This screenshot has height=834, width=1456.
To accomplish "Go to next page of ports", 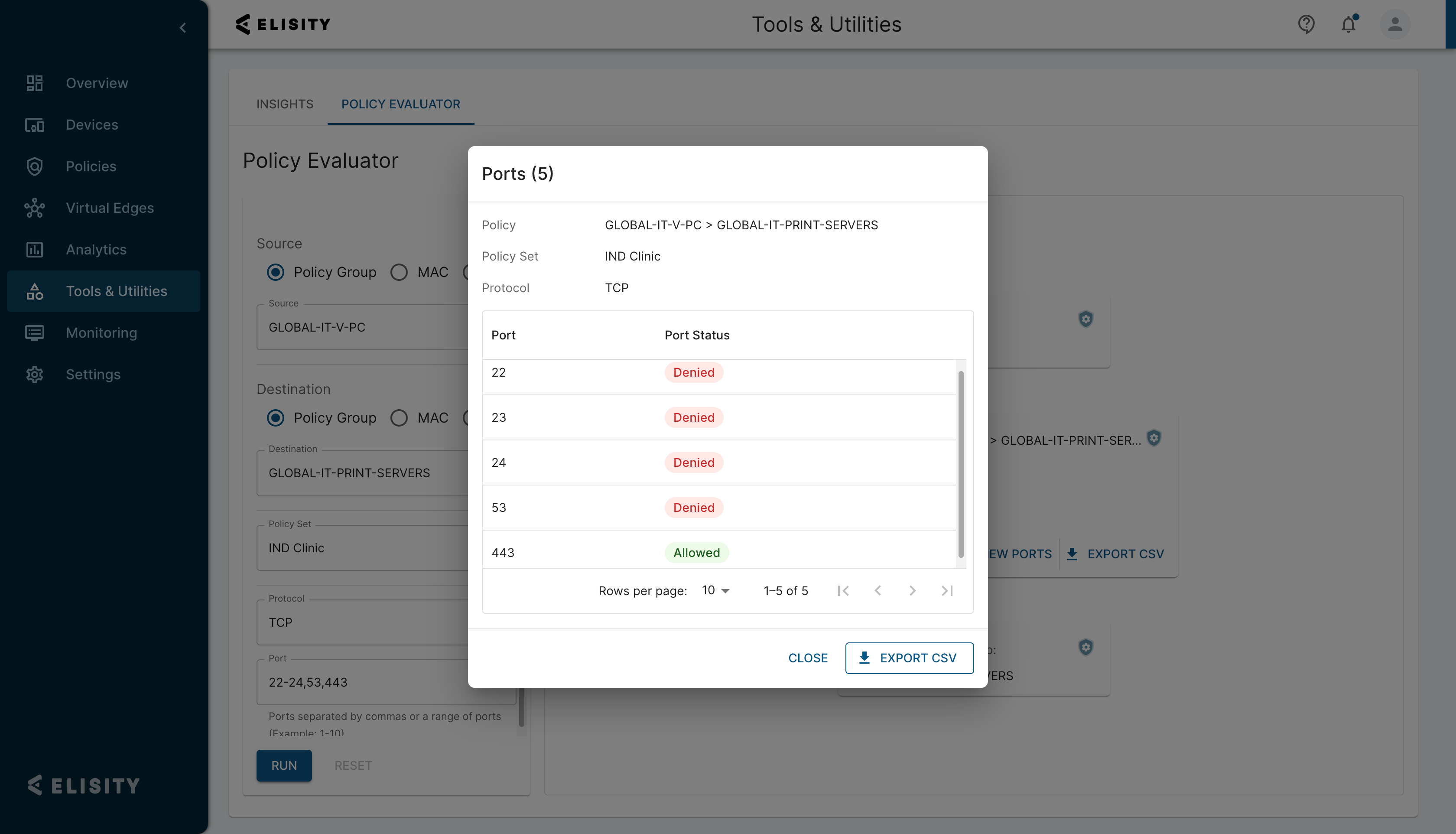I will pyautogui.click(x=913, y=590).
